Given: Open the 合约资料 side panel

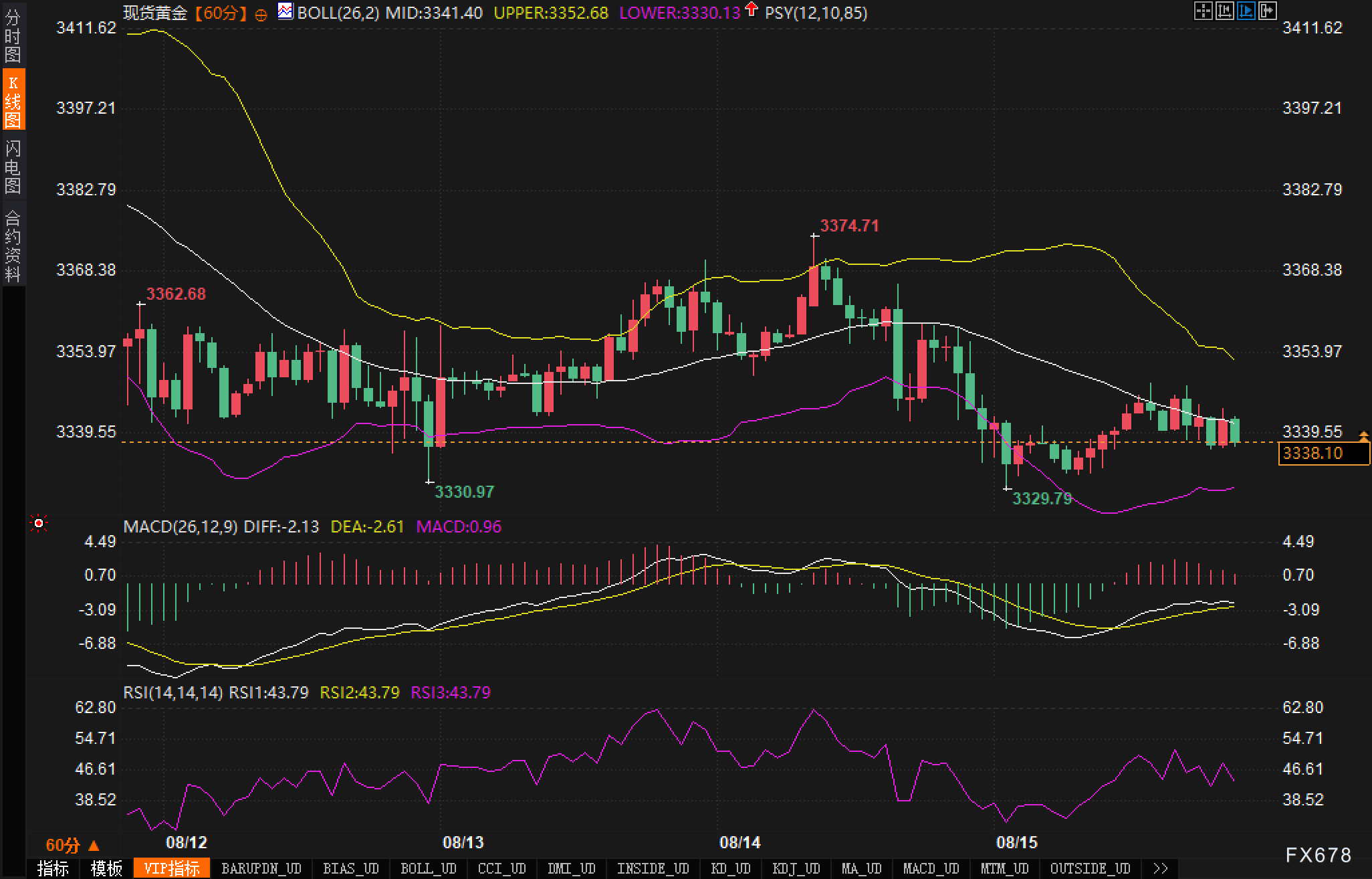Looking at the screenshot, I should click(x=13, y=246).
